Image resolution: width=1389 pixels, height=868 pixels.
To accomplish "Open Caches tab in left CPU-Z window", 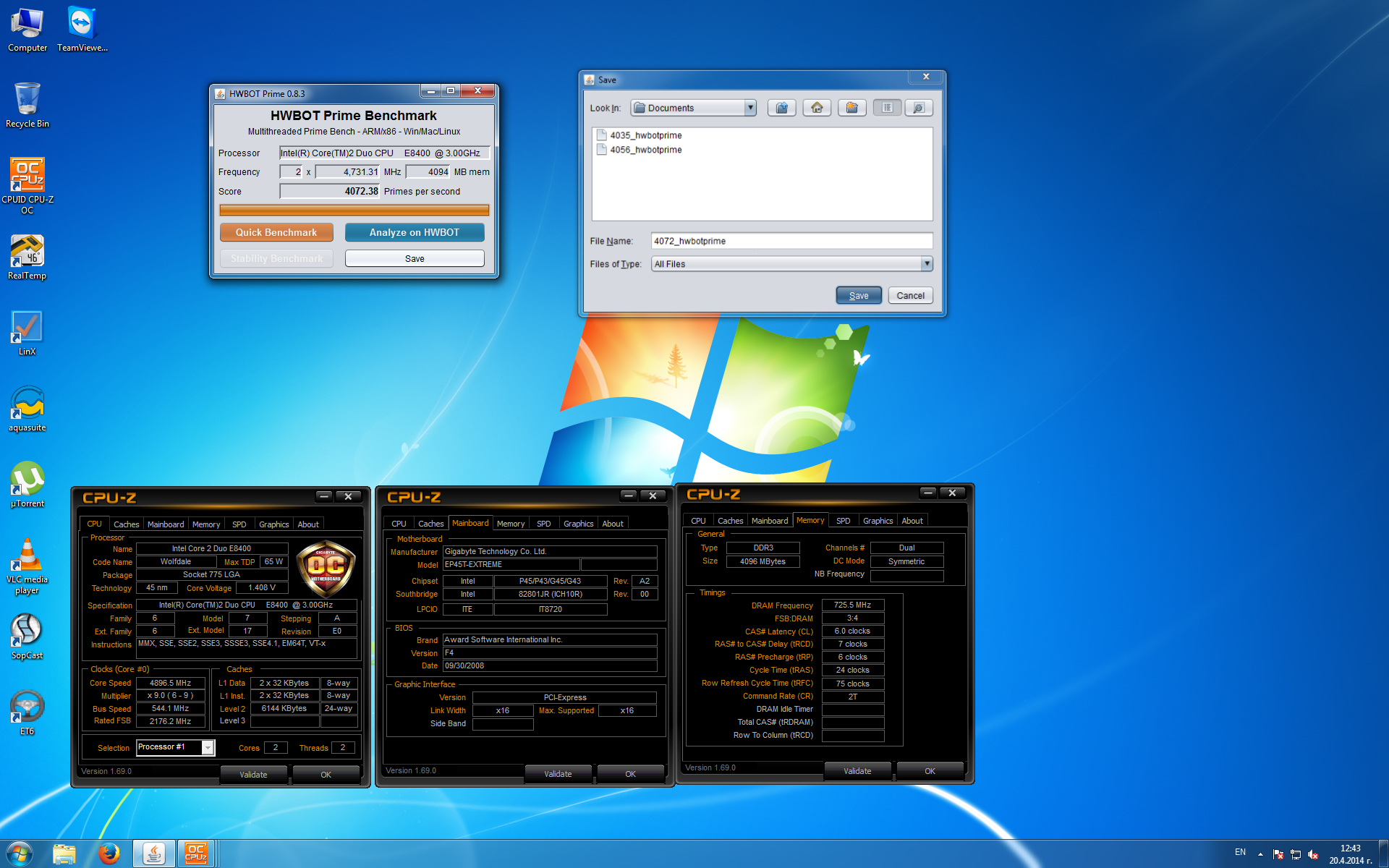I will 127,524.
